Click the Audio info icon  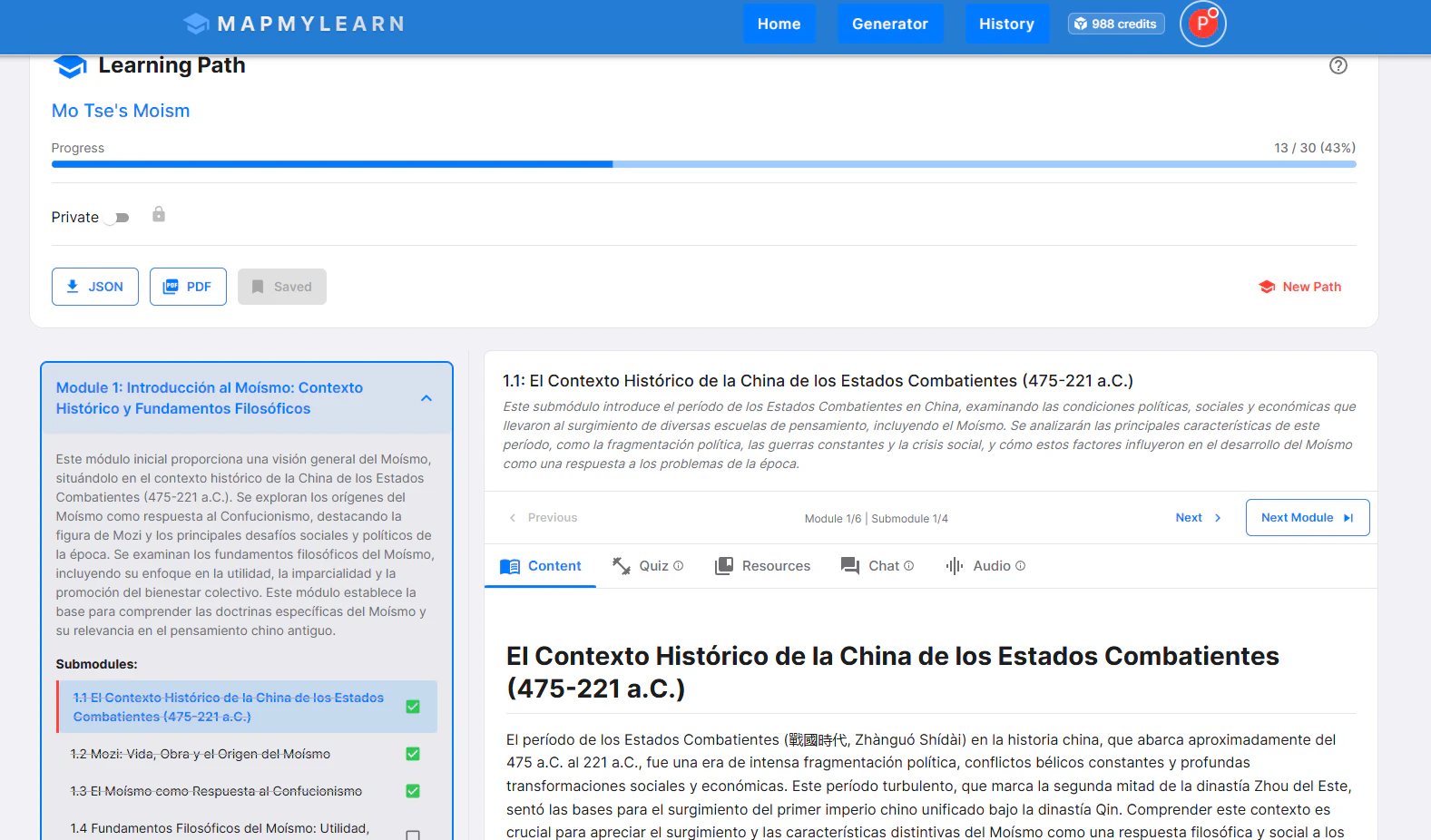pos(1021,566)
